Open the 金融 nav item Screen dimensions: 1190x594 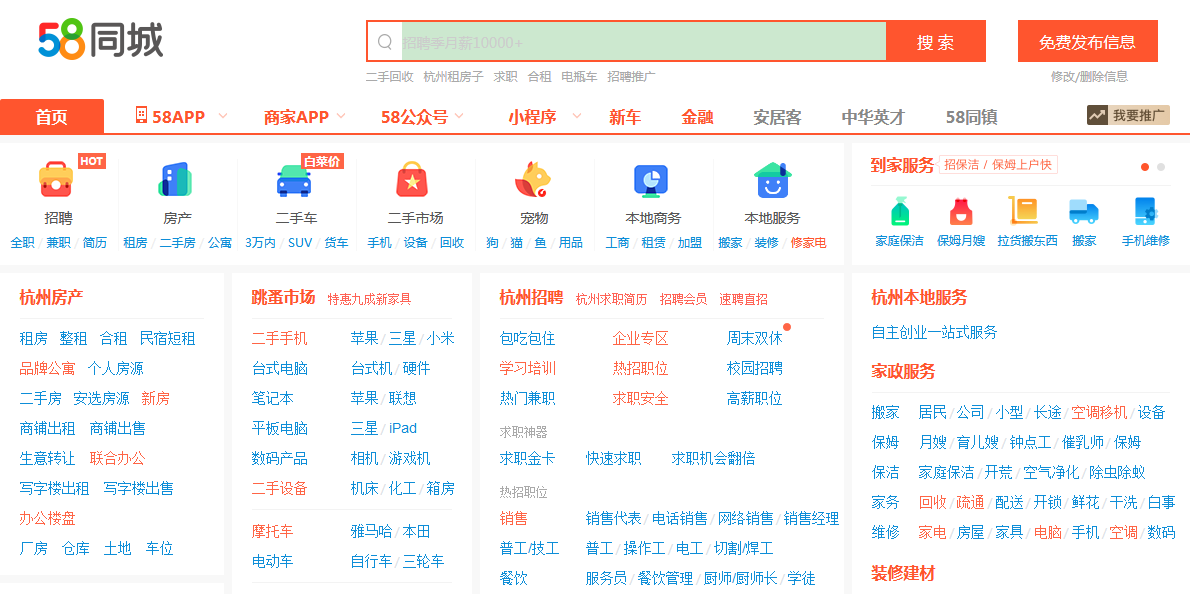(x=697, y=118)
